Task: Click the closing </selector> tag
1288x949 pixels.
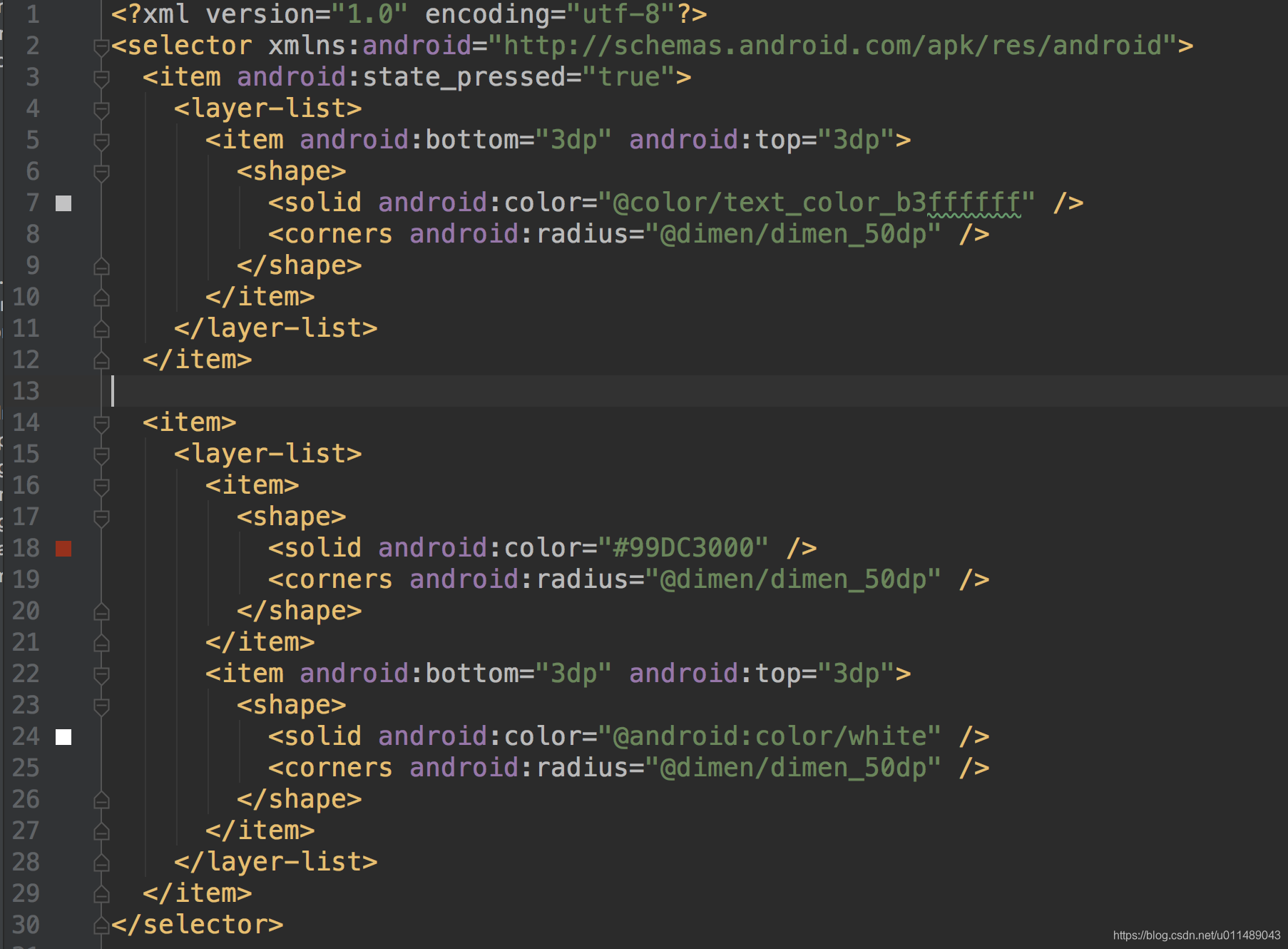Action: click(198, 925)
